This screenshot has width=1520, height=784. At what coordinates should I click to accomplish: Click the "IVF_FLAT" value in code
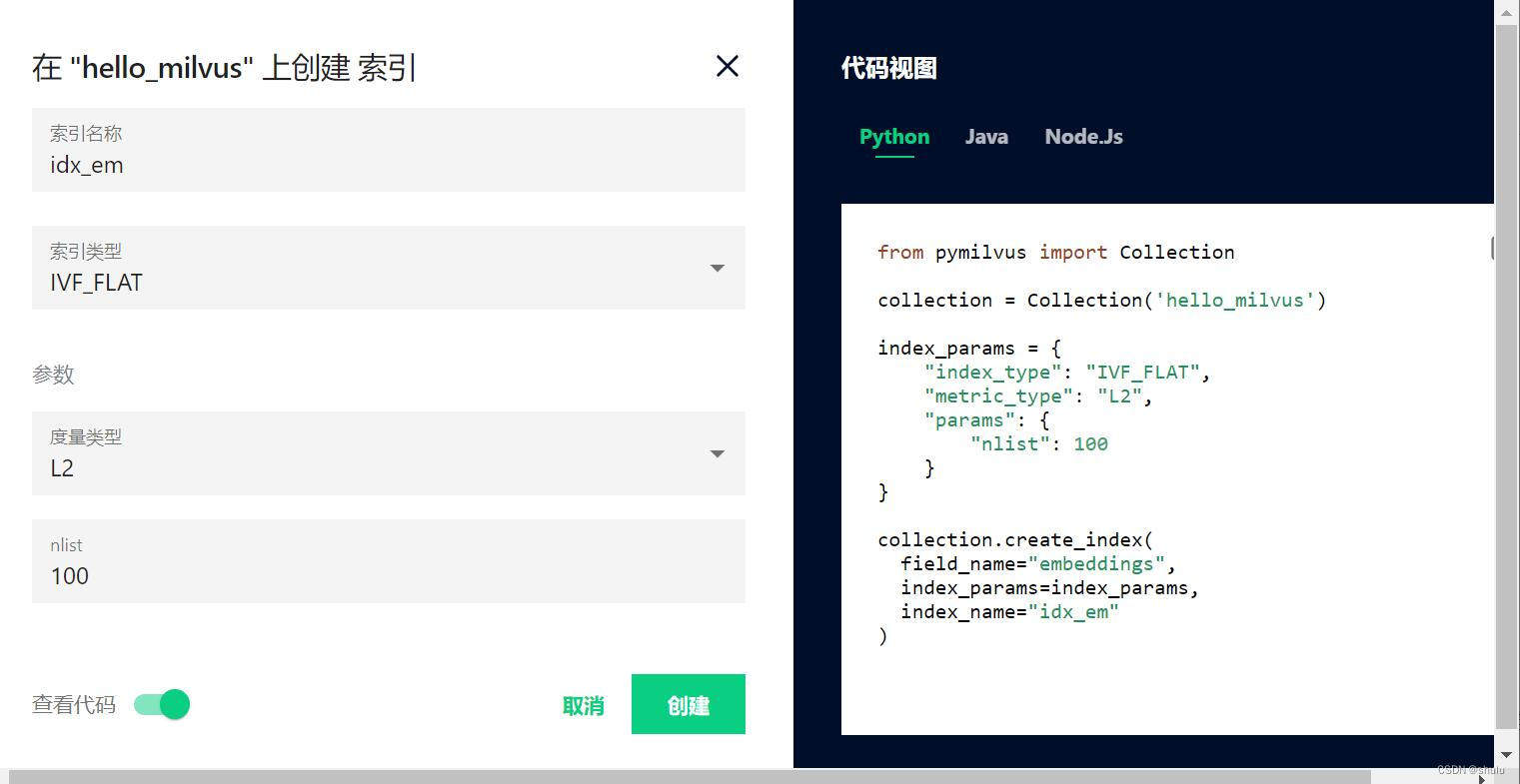click(x=1142, y=373)
